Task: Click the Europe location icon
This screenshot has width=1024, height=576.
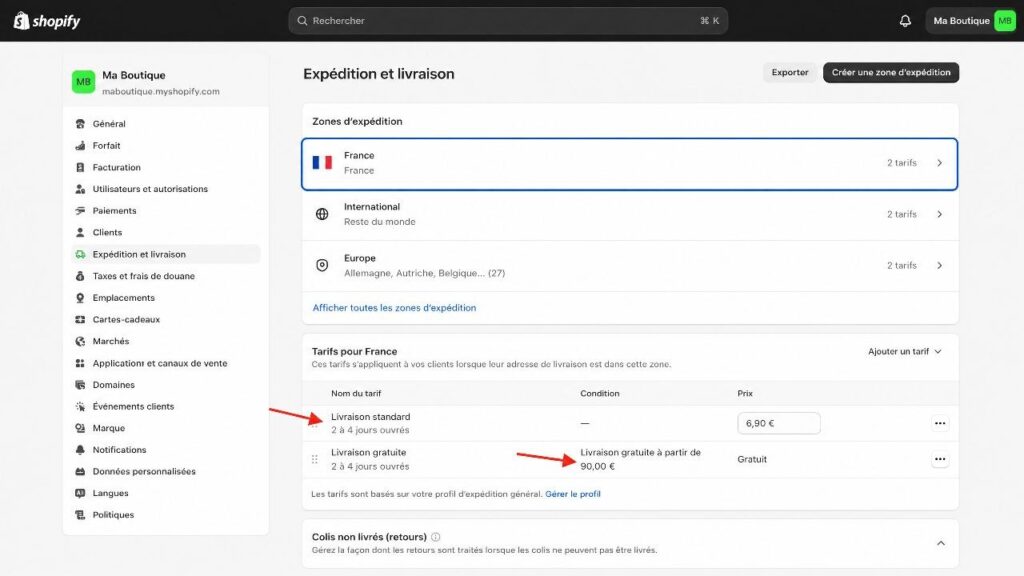Action: (322, 265)
